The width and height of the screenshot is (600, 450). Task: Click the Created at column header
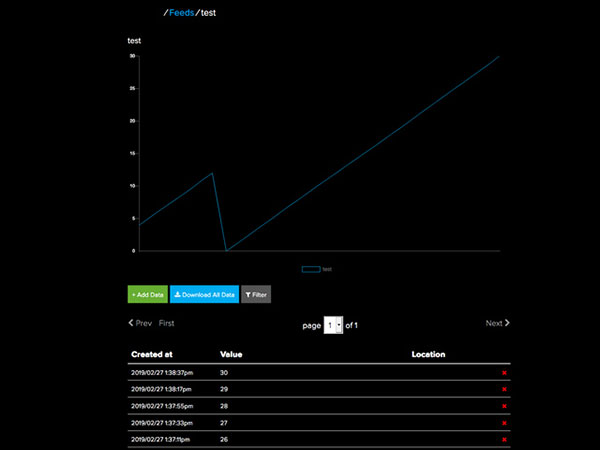click(x=152, y=354)
